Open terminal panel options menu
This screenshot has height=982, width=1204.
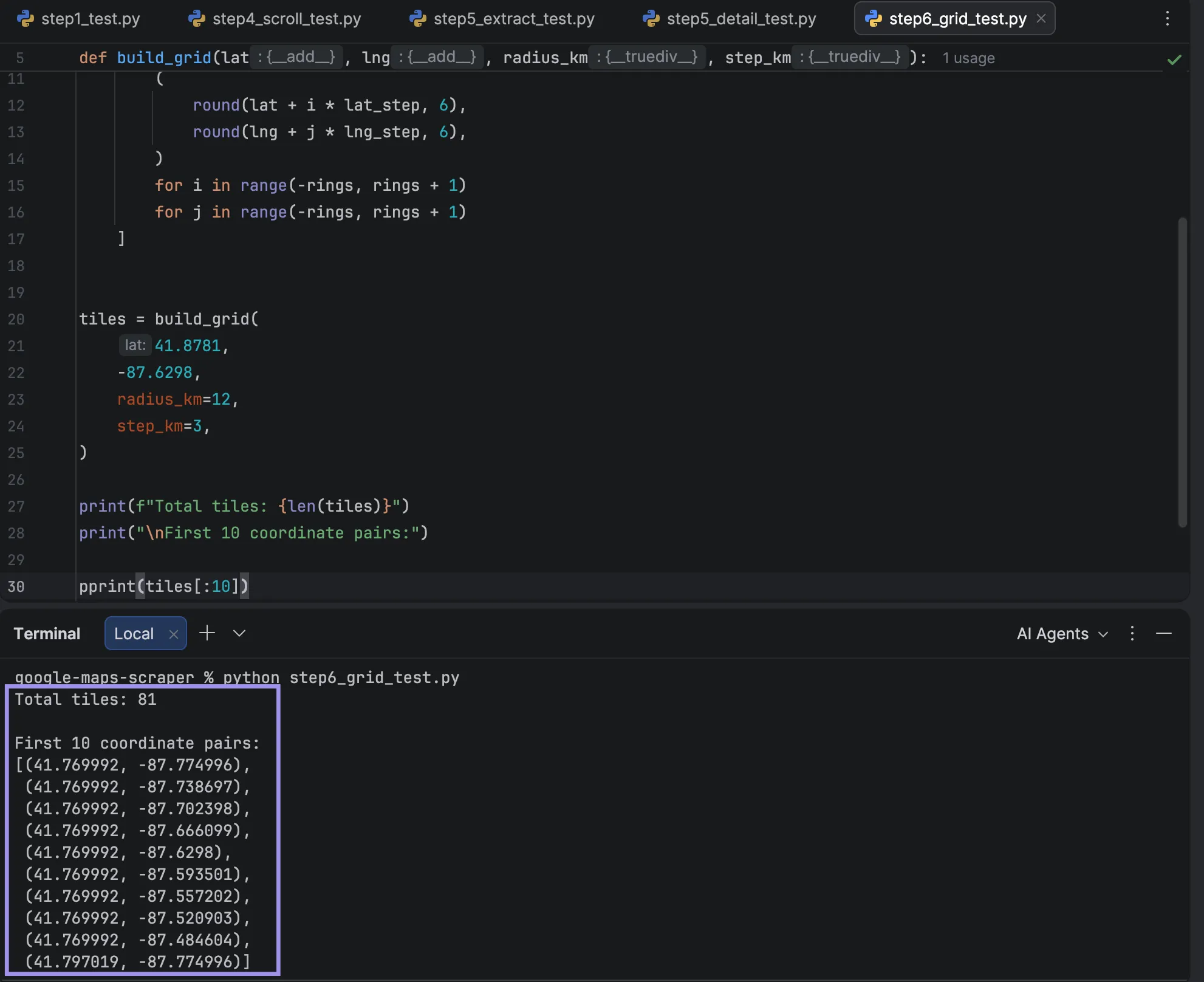[1132, 634]
